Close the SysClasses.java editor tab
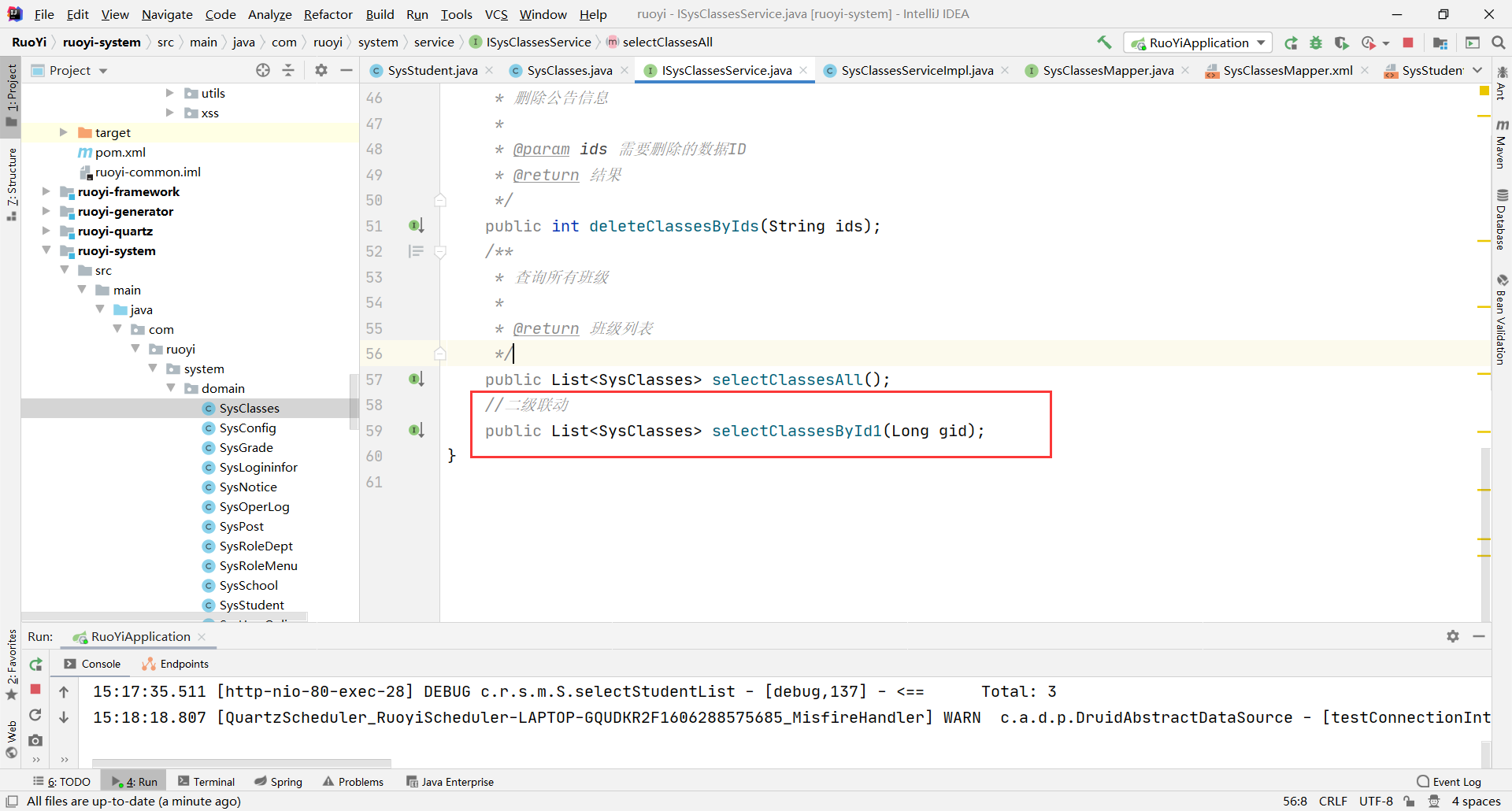This screenshot has width=1512, height=811. click(x=624, y=70)
